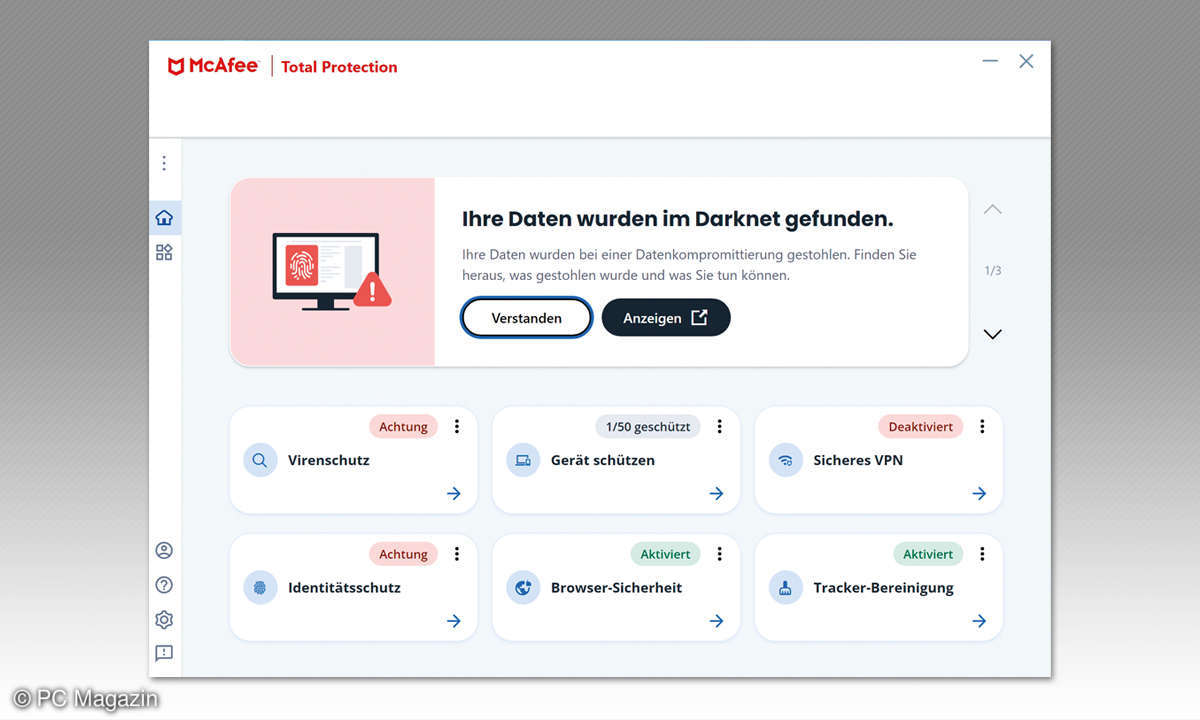Screen dimensions: 1200x720
Task: Close the McAfee window
Action: [1026, 61]
